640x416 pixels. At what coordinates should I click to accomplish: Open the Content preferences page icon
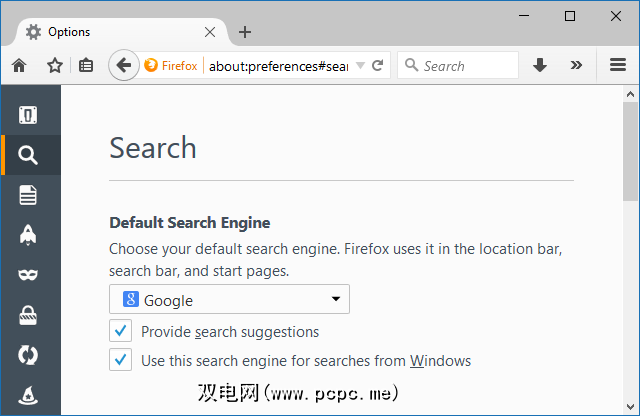click(x=29, y=195)
